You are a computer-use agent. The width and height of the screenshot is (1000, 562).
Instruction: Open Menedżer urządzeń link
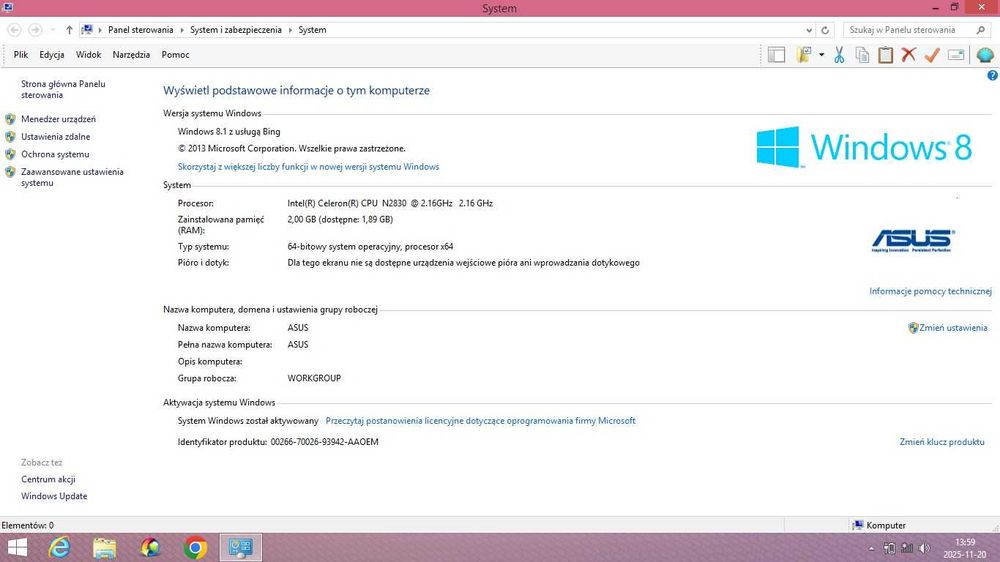(x=58, y=119)
